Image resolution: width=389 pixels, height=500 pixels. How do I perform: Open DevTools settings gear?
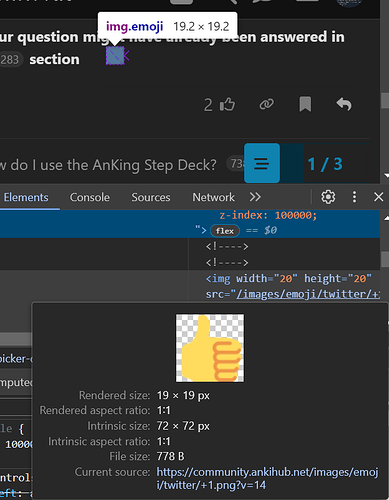(x=328, y=197)
